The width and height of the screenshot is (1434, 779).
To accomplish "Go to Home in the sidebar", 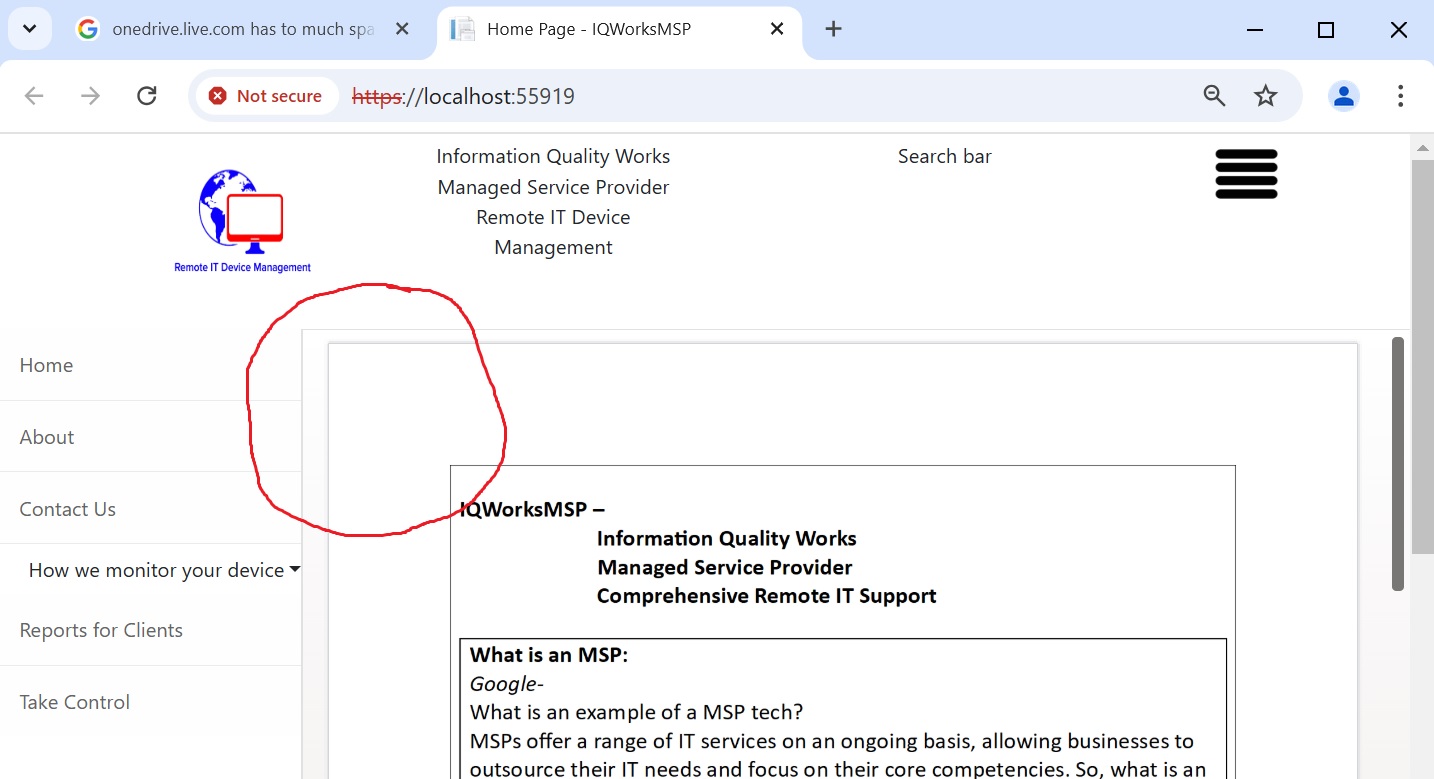I will [x=46, y=365].
